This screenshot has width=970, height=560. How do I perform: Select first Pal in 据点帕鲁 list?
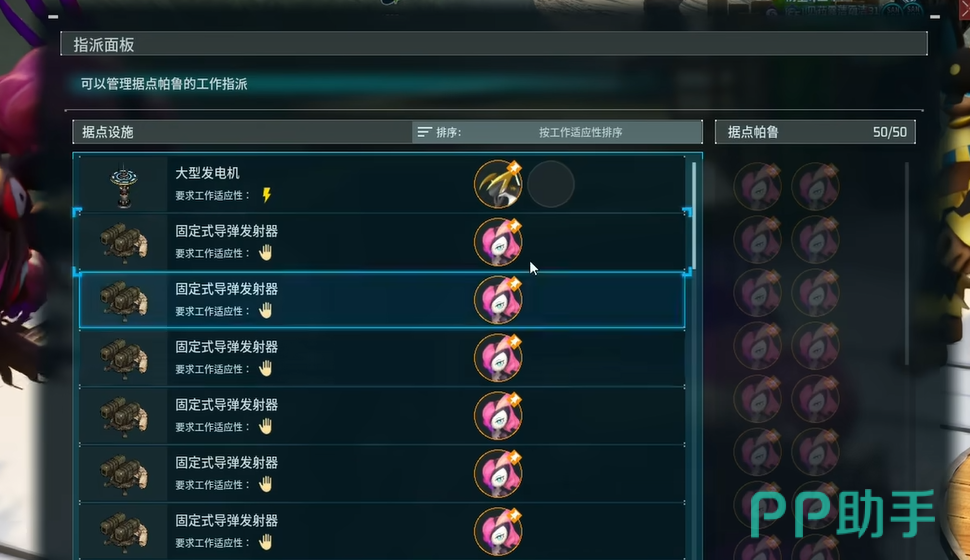[x=758, y=186]
